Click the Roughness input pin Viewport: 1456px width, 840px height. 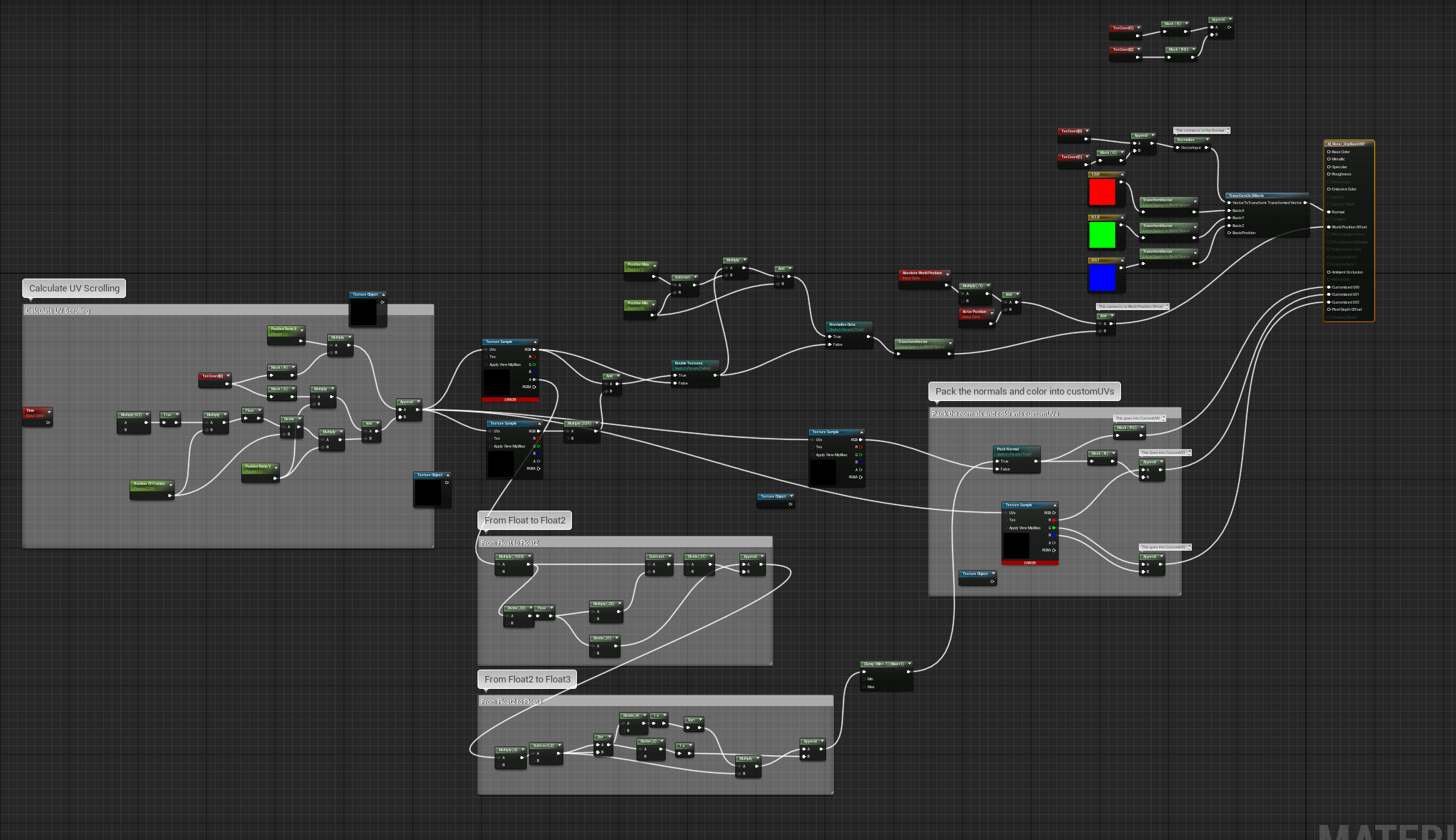click(1329, 174)
